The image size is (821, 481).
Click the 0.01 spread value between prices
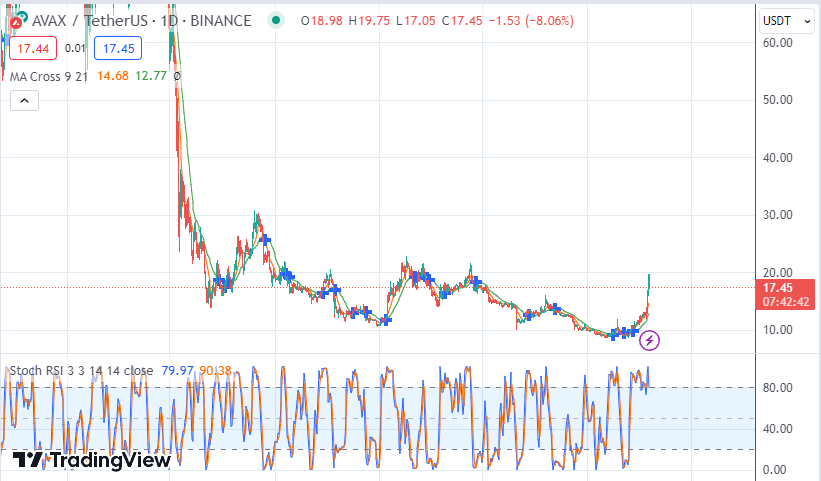pos(75,48)
